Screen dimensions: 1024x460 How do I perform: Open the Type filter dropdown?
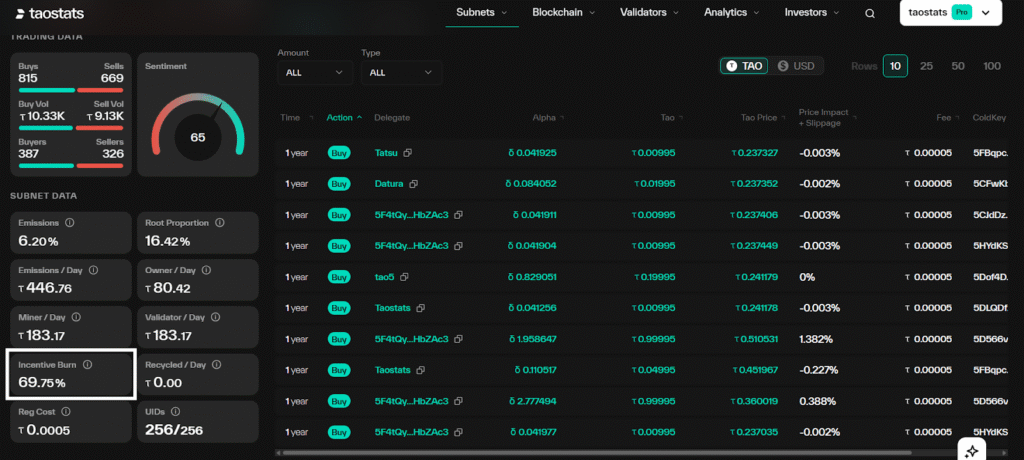[x=401, y=72]
